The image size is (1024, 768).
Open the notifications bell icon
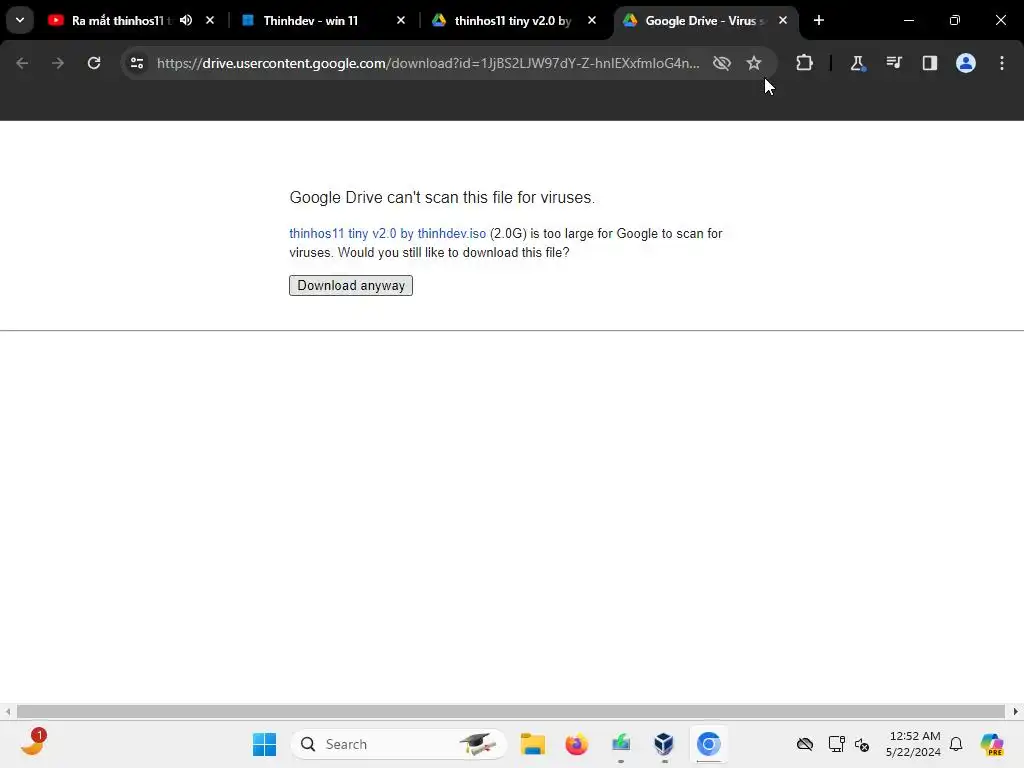pyautogui.click(x=956, y=744)
